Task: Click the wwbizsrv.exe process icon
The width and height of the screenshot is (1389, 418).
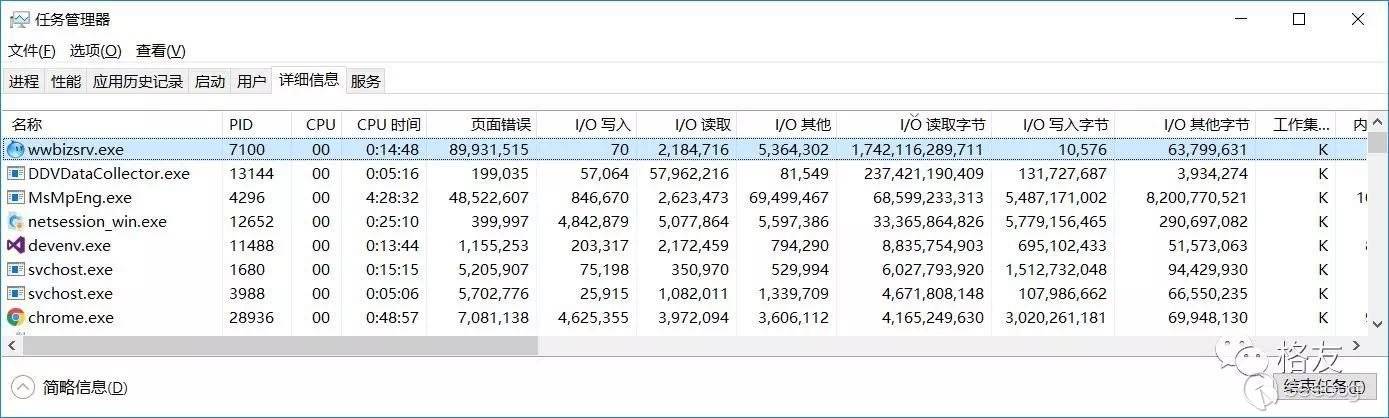Action: pos(15,150)
